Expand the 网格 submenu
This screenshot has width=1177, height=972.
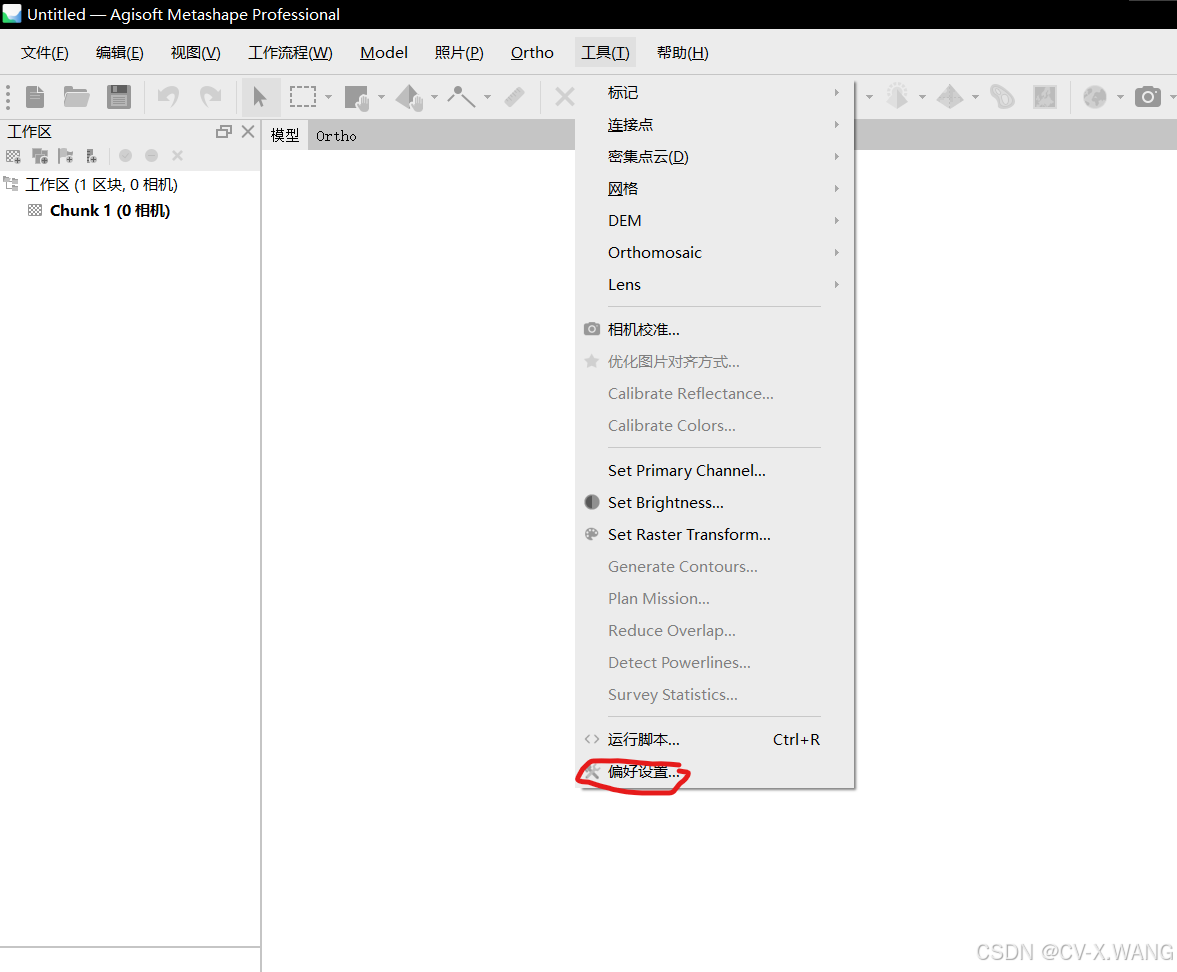click(x=715, y=188)
